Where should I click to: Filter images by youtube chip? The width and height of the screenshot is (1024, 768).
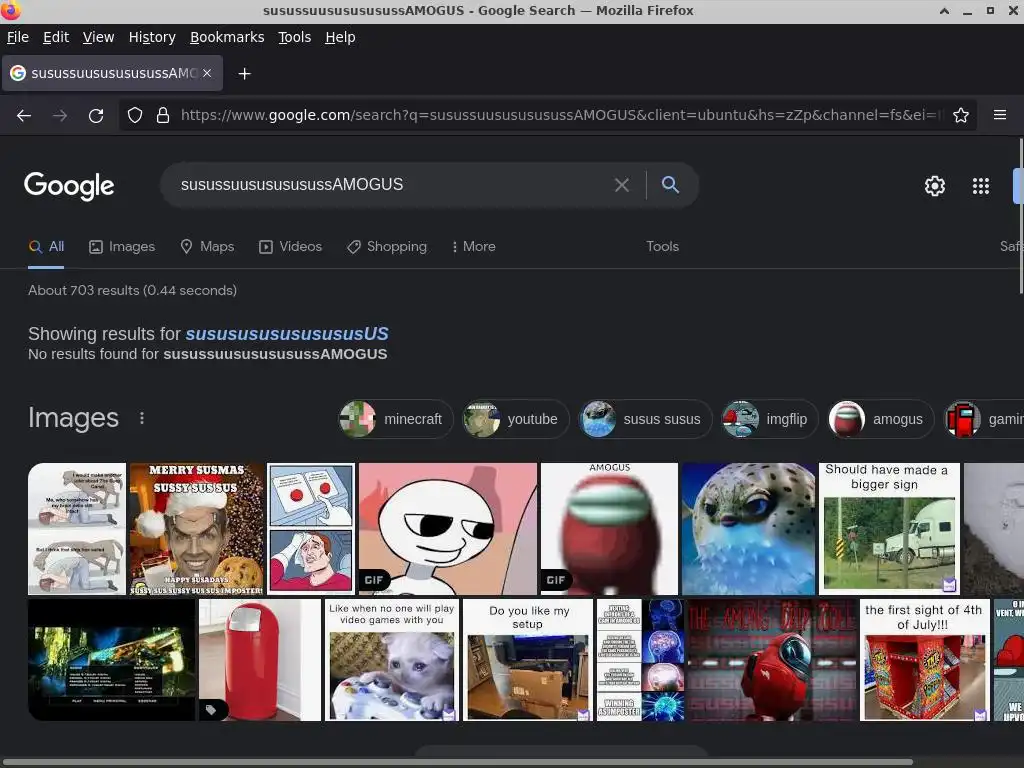point(516,419)
